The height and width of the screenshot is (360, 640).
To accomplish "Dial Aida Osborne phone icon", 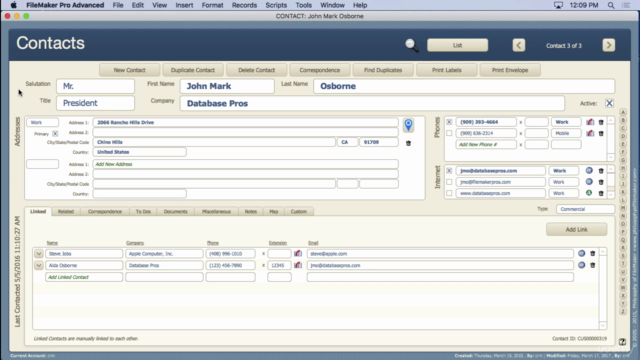I will (x=298, y=265).
